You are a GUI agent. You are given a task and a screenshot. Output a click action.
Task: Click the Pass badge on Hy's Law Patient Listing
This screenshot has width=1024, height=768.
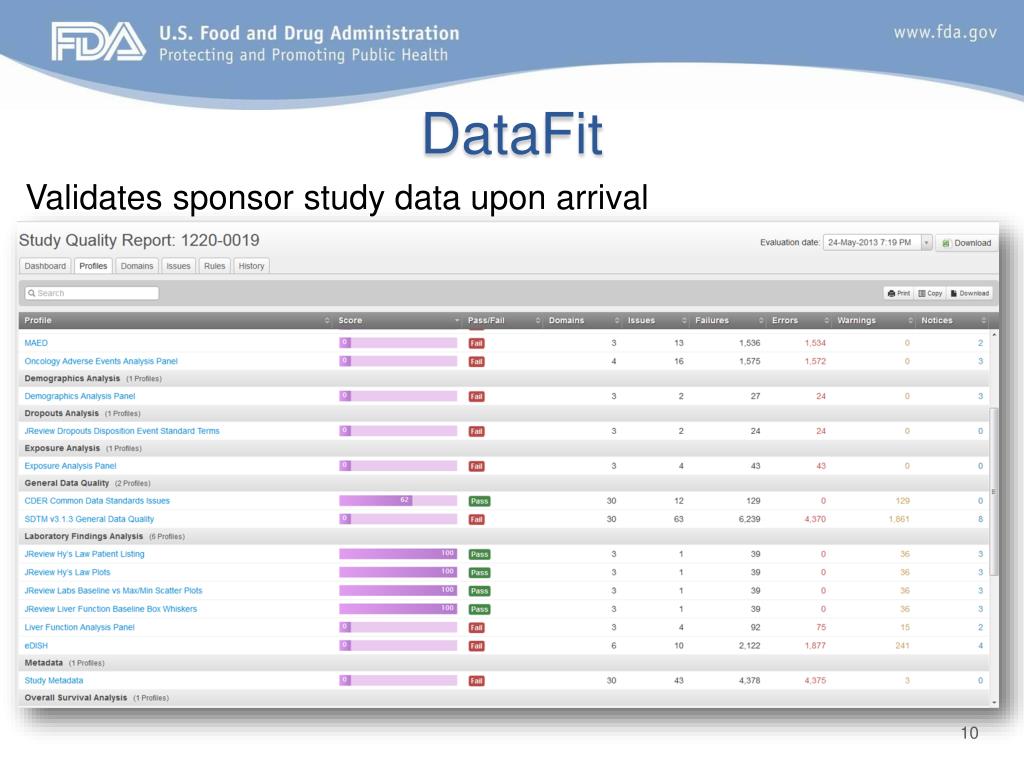pos(479,554)
